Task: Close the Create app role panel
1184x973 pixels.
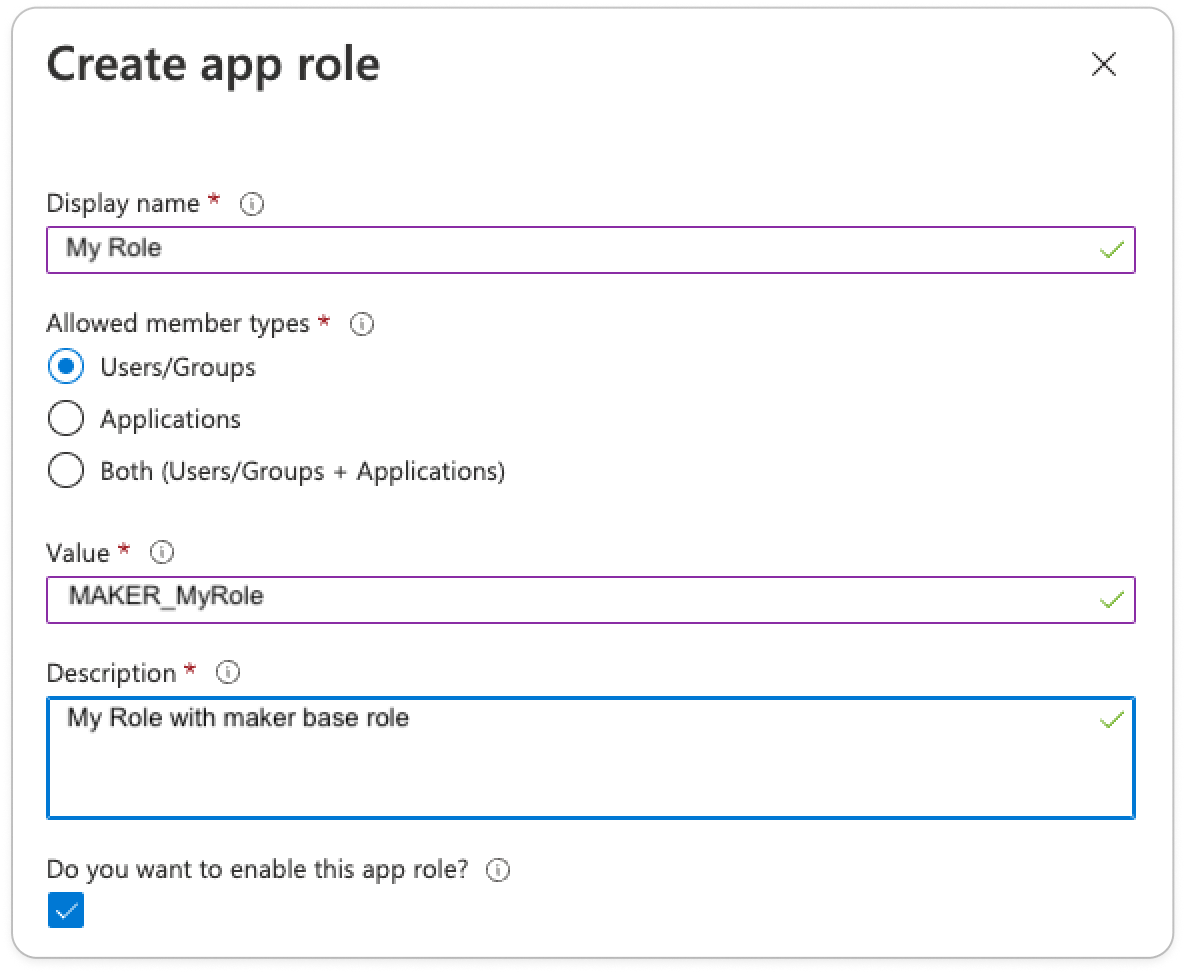Action: click(x=1103, y=65)
